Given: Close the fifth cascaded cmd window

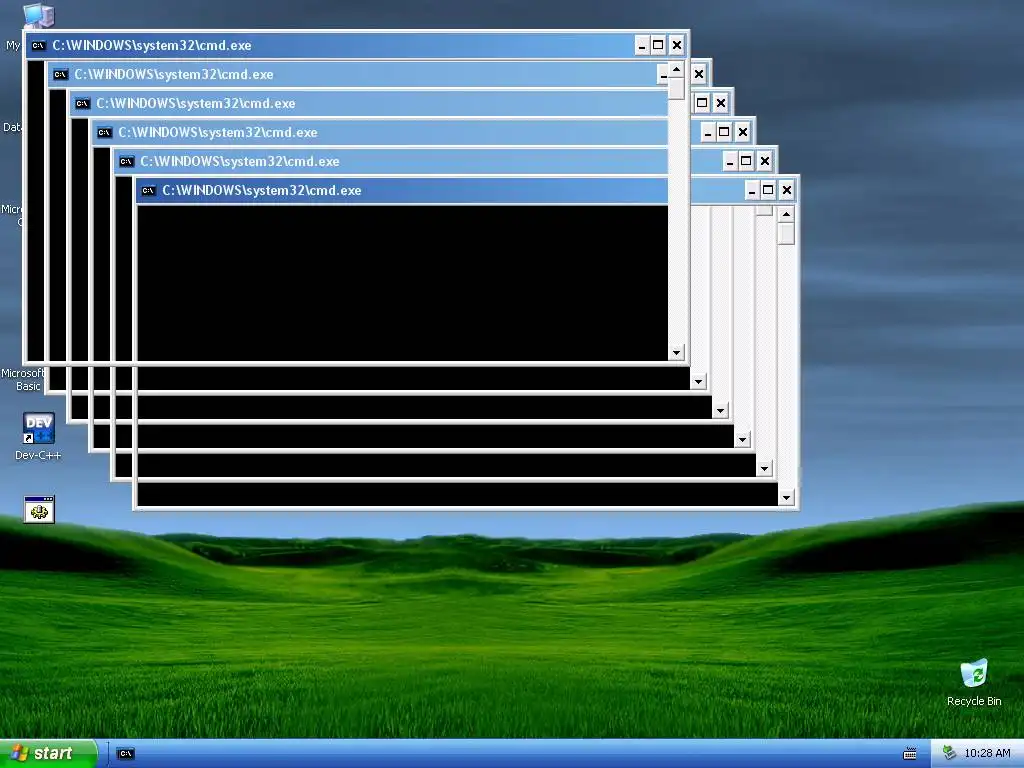Looking at the screenshot, I should coord(765,161).
